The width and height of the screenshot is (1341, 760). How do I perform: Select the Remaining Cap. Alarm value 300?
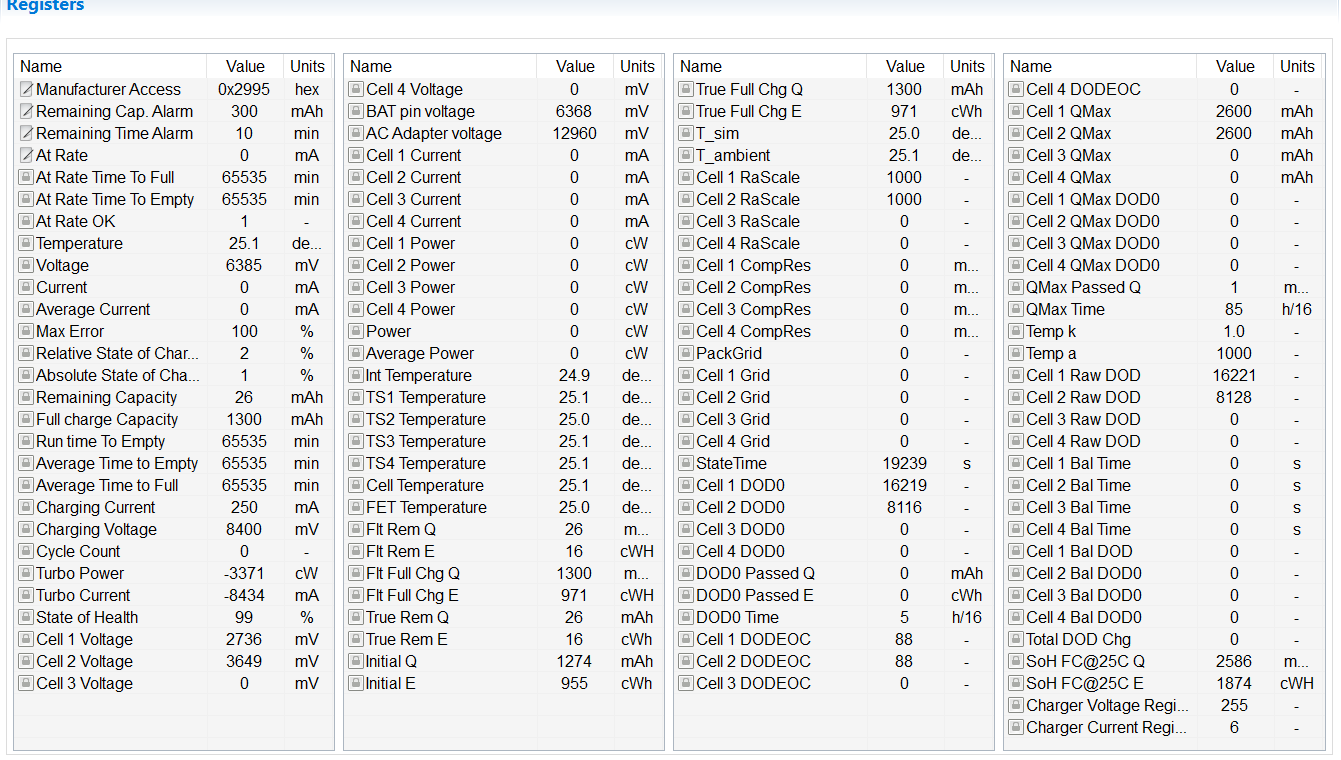244,112
